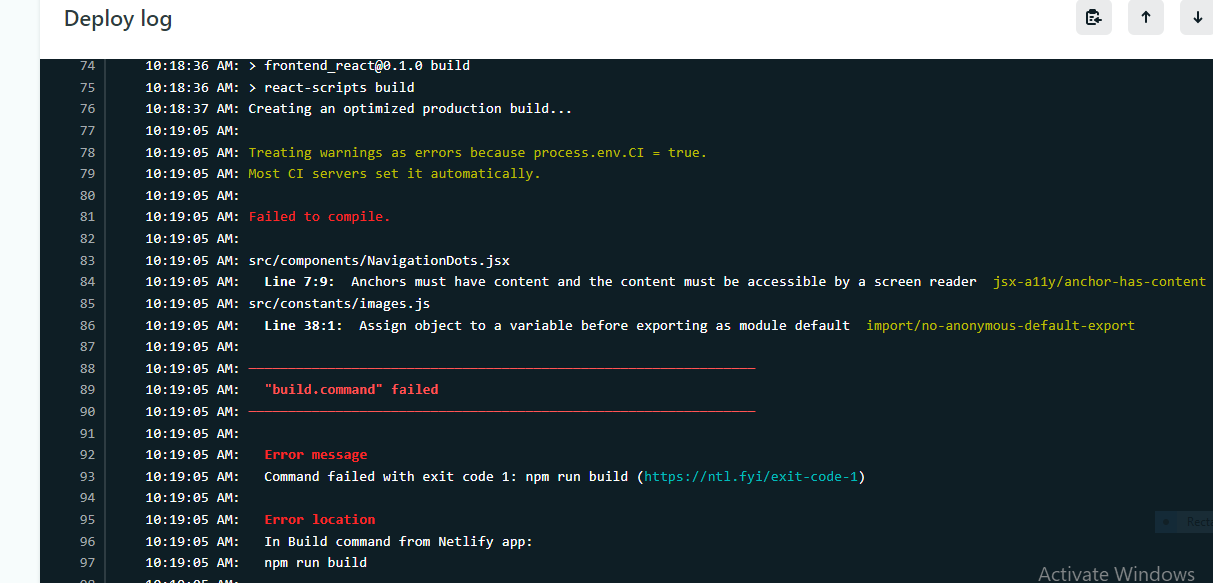The width and height of the screenshot is (1213, 583).
Task: Click line number 74 in the gutter
Action: [x=87, y=65]
